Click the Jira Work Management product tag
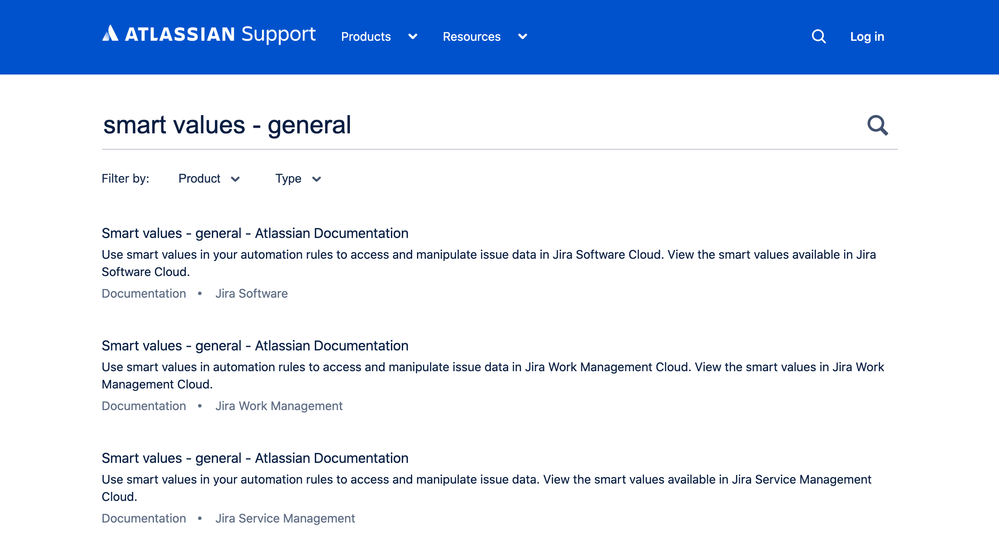The width and height of the screenshot is (999, 559). coord(279,406)
